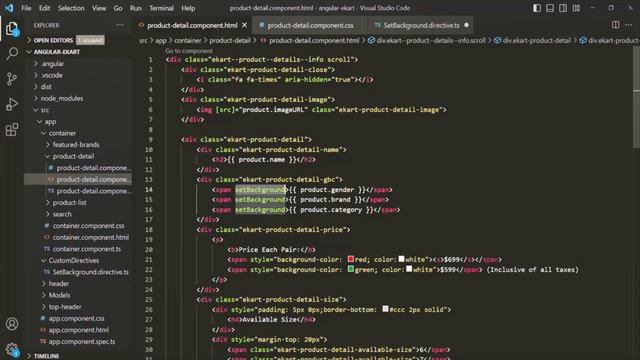Viewport: 640px width, 360px height.
Task: Open Source Control view icon
Action: click(x=12, y=79)
